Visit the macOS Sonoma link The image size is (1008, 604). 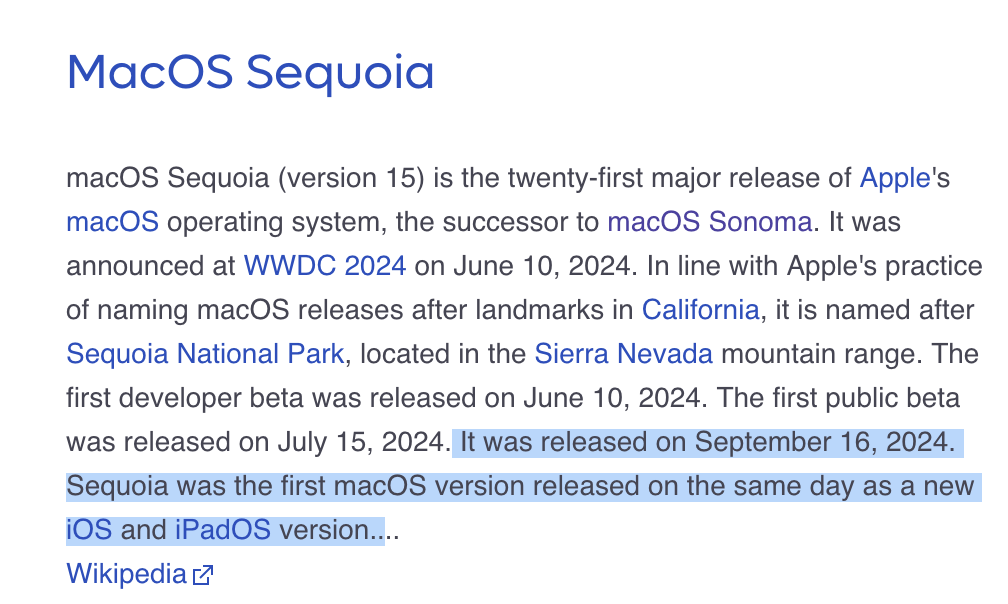coord(710,222)
